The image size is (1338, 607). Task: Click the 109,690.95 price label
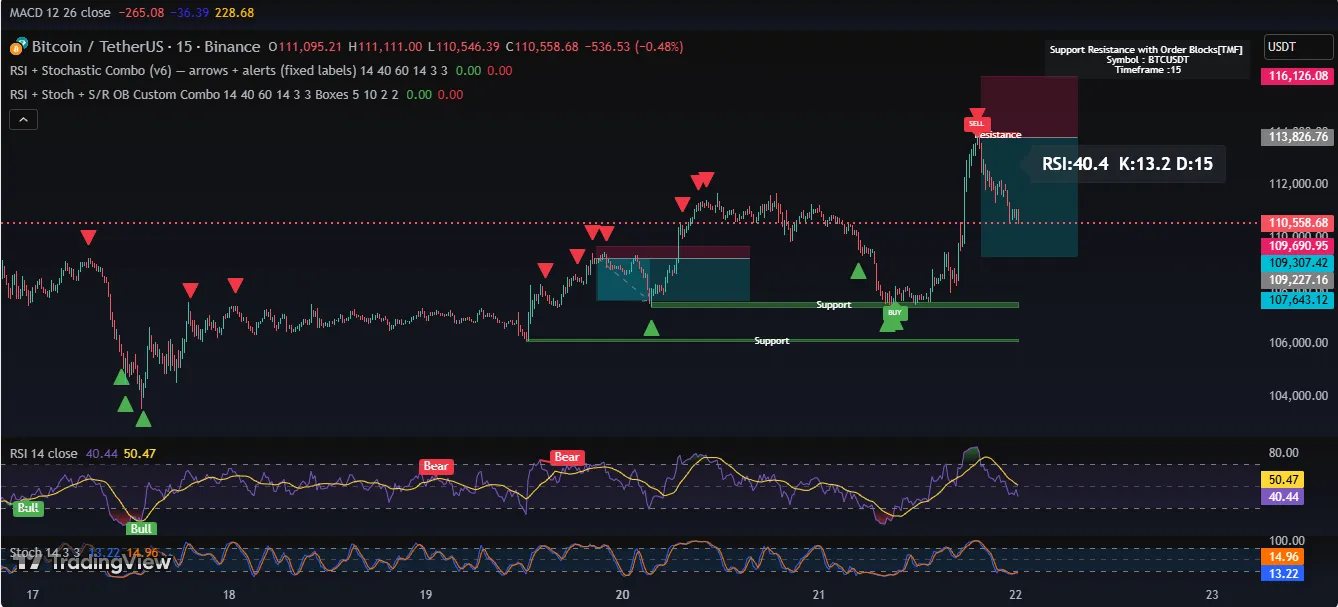[x=1298, y=245]
